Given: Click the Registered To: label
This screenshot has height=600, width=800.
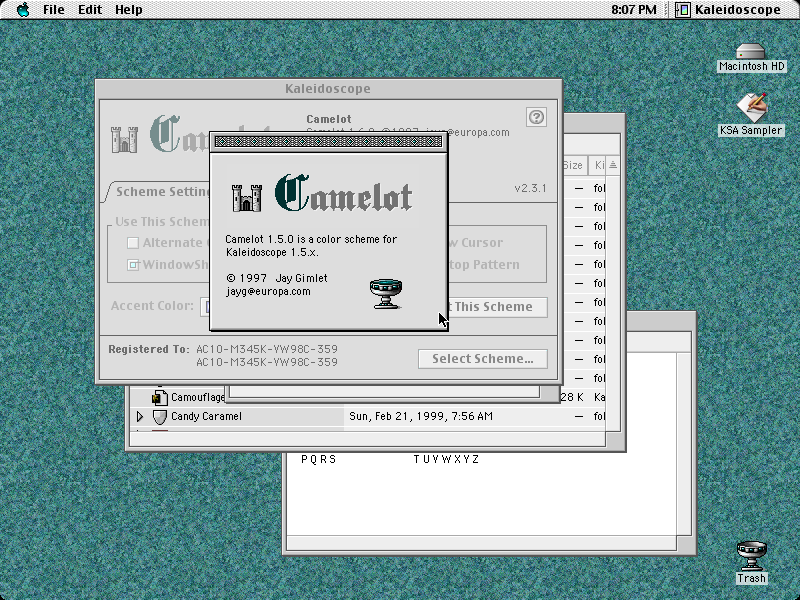Looking at the screenshot, I should click(x=148, y=349).
